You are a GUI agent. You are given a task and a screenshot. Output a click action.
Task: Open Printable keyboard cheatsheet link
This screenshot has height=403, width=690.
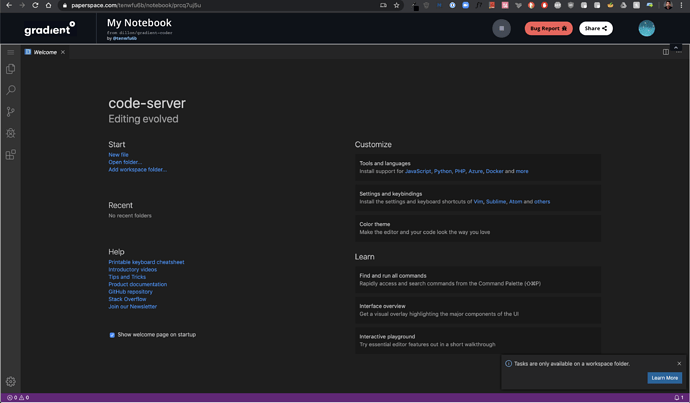point(146,262)
